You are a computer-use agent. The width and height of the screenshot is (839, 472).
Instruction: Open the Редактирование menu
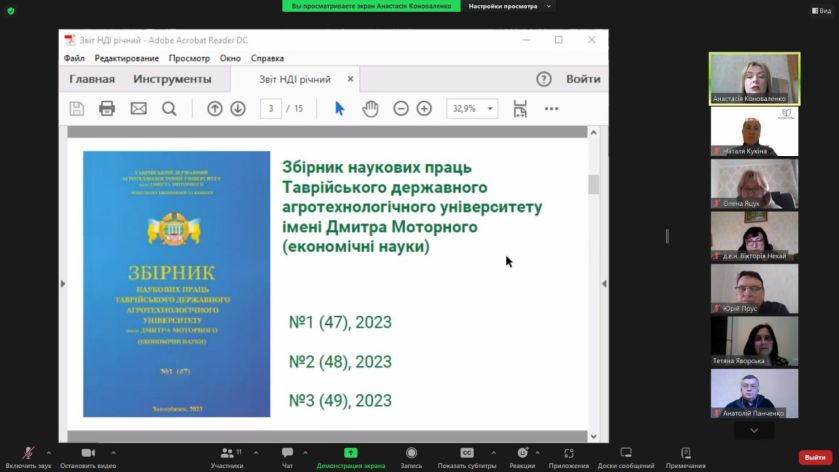(x=127, y=58)
